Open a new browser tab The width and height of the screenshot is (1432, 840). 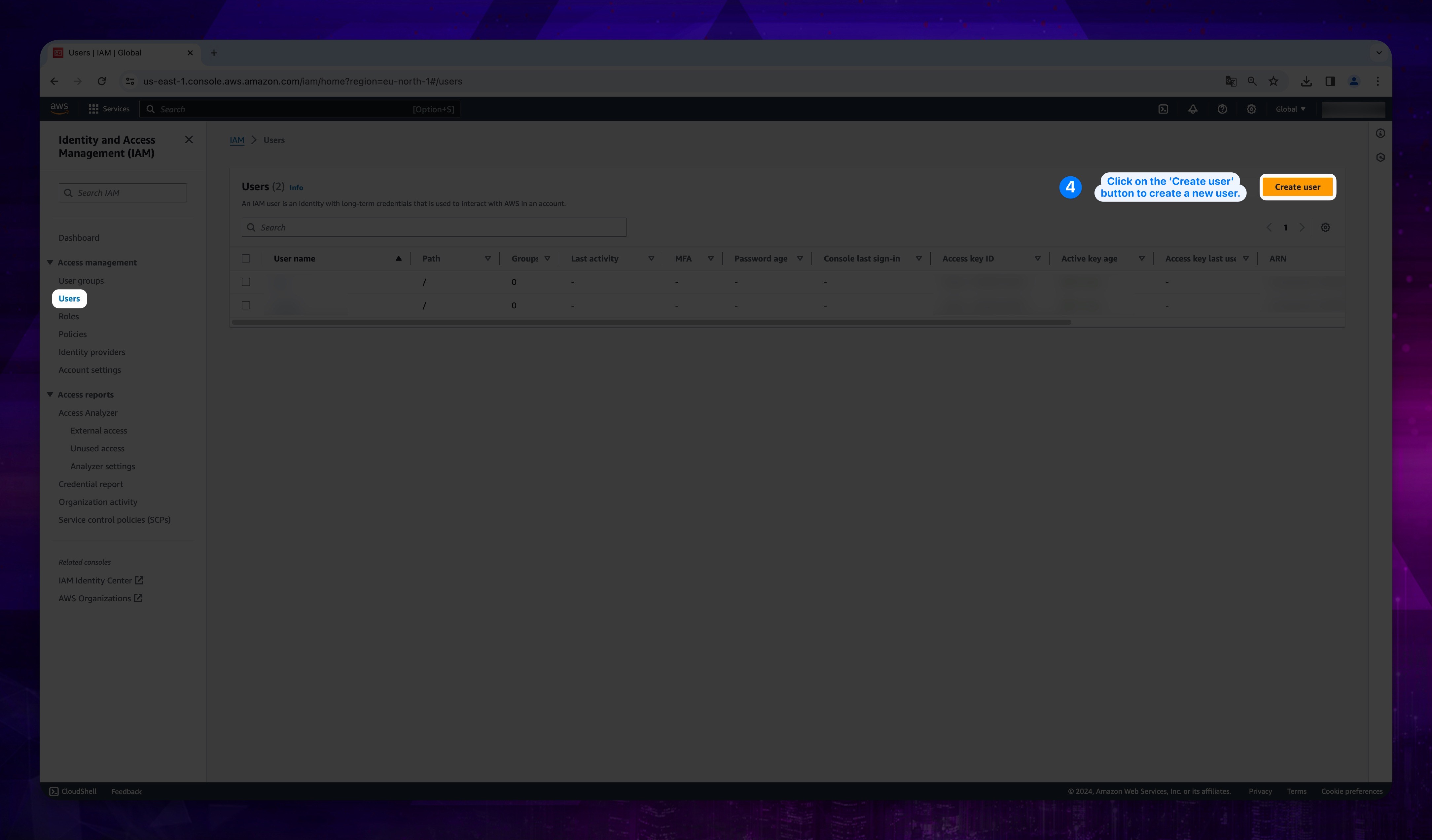(214, 53)
